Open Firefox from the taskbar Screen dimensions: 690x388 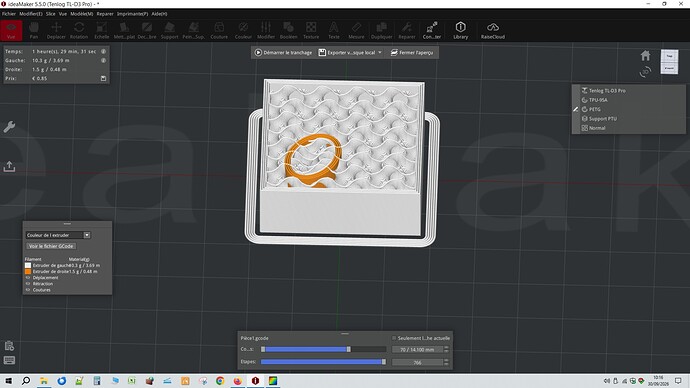238,381
